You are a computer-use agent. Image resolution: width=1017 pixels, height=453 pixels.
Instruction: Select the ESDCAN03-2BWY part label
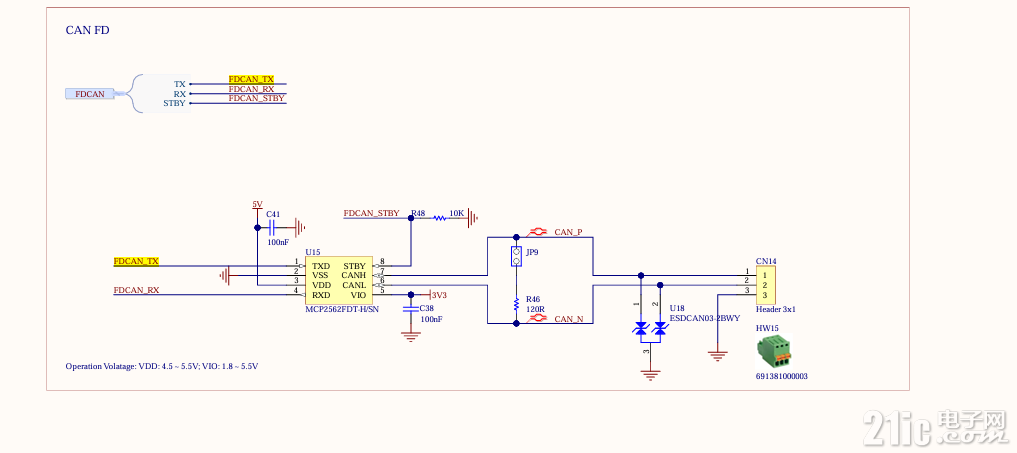point(704,319)
